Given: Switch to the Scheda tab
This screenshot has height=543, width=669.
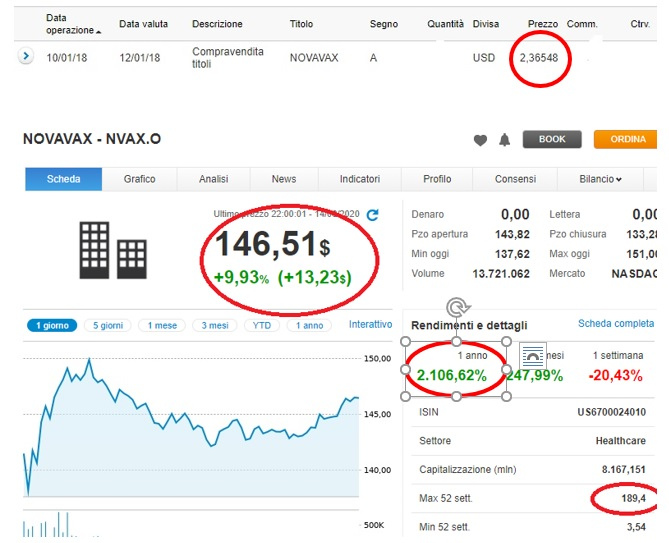Looking at the screenshot, I should tap(64, 179).
